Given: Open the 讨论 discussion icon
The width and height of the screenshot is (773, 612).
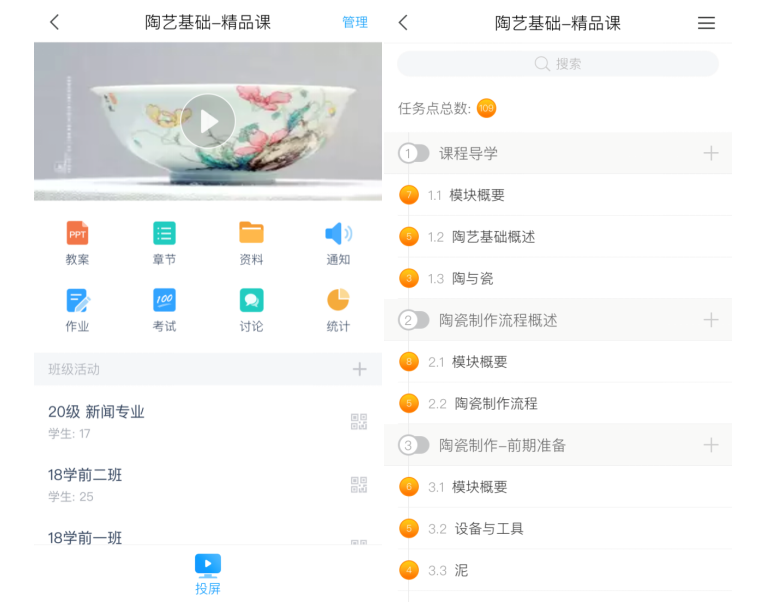Looking at the screenshot, I should coord(251,300).
